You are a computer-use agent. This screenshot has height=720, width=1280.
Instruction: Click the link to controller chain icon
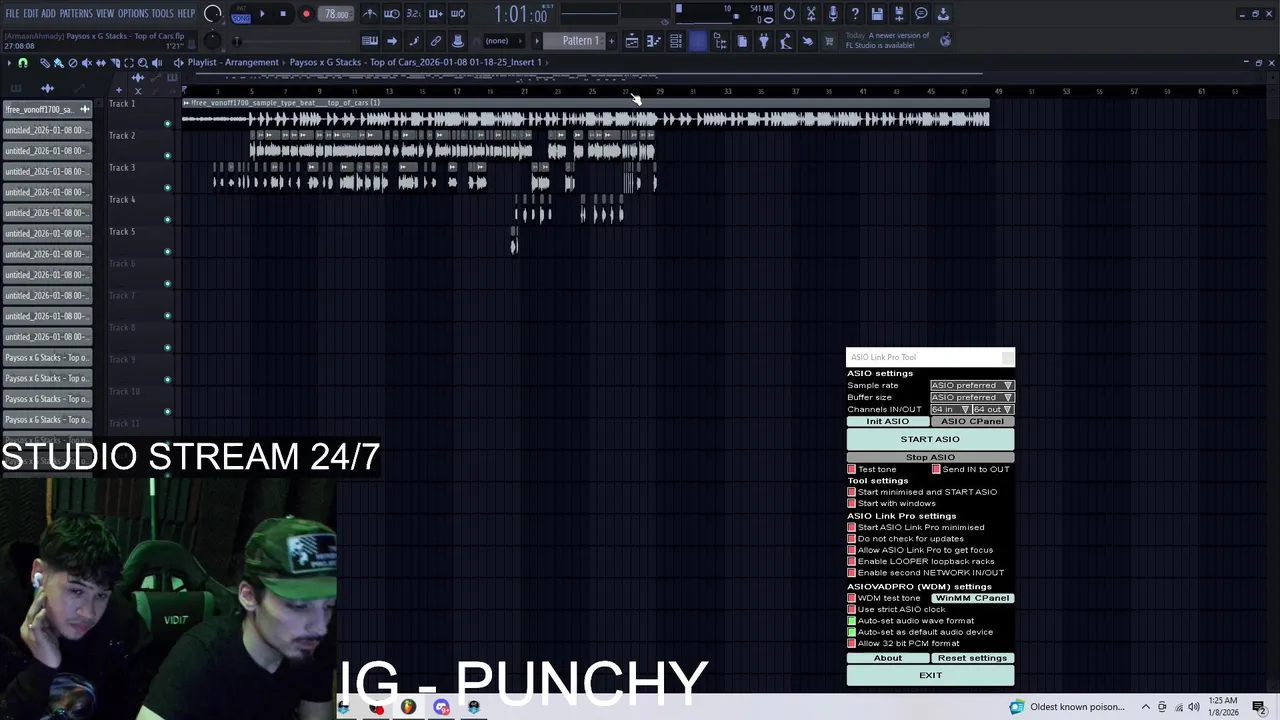click(436, 41)
